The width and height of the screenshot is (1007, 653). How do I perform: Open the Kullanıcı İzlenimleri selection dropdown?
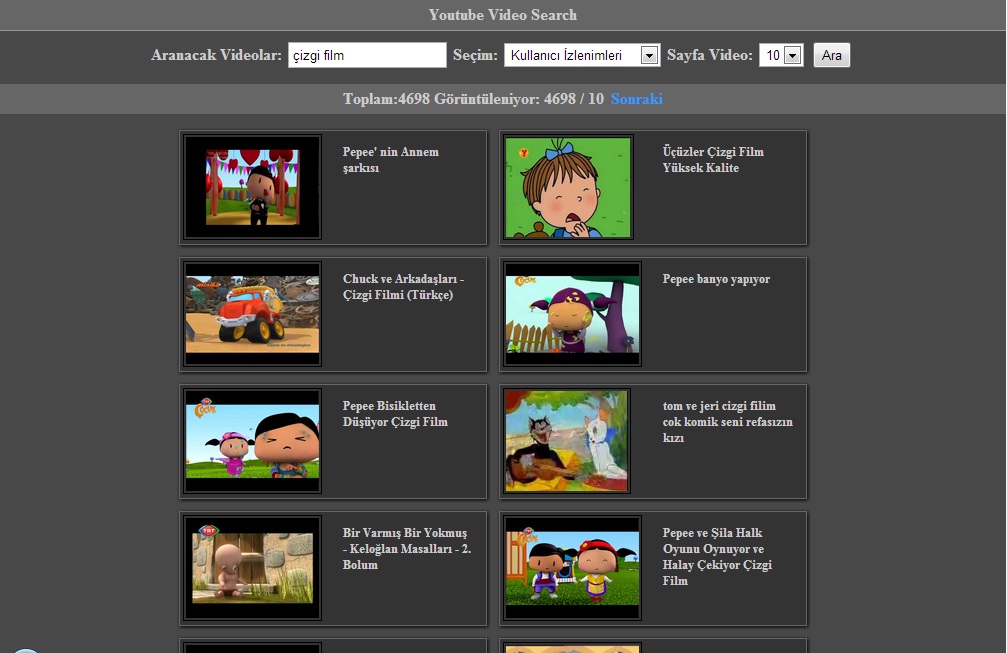pos(582,55)
